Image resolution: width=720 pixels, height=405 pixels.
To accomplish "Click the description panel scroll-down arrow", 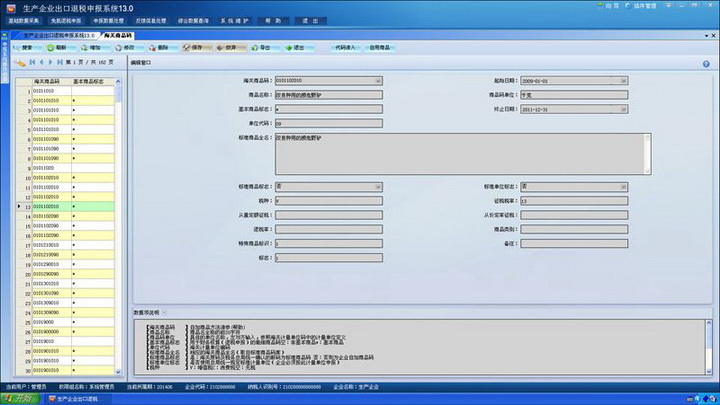I will click(709, 371).
